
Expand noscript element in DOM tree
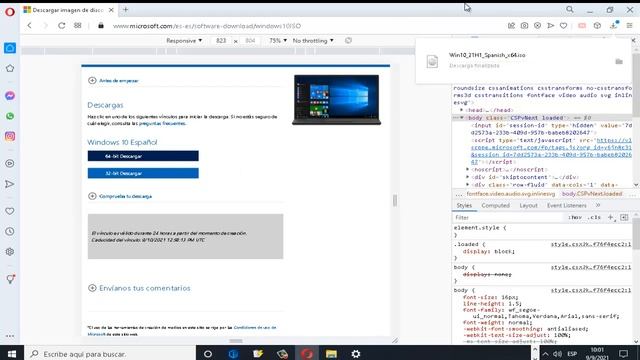point(468,169)
